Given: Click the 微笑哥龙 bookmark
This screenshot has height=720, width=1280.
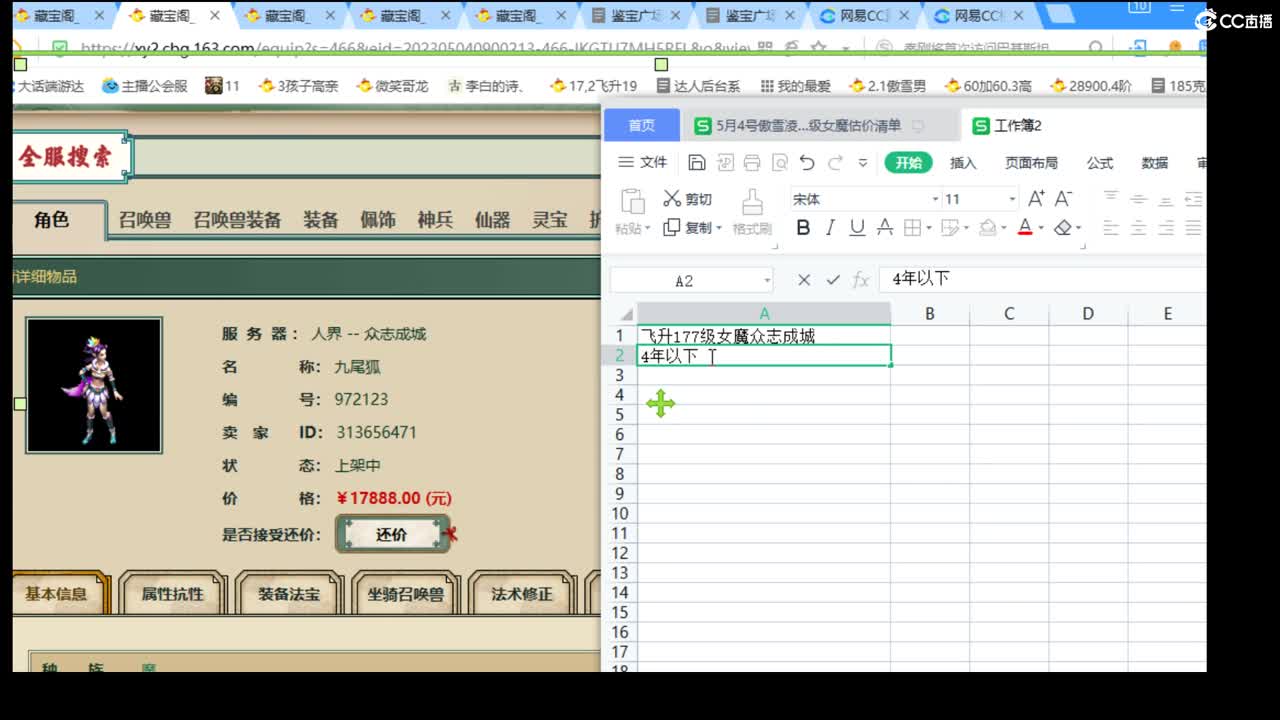Looking at the screenshot, I should point(392,86).
